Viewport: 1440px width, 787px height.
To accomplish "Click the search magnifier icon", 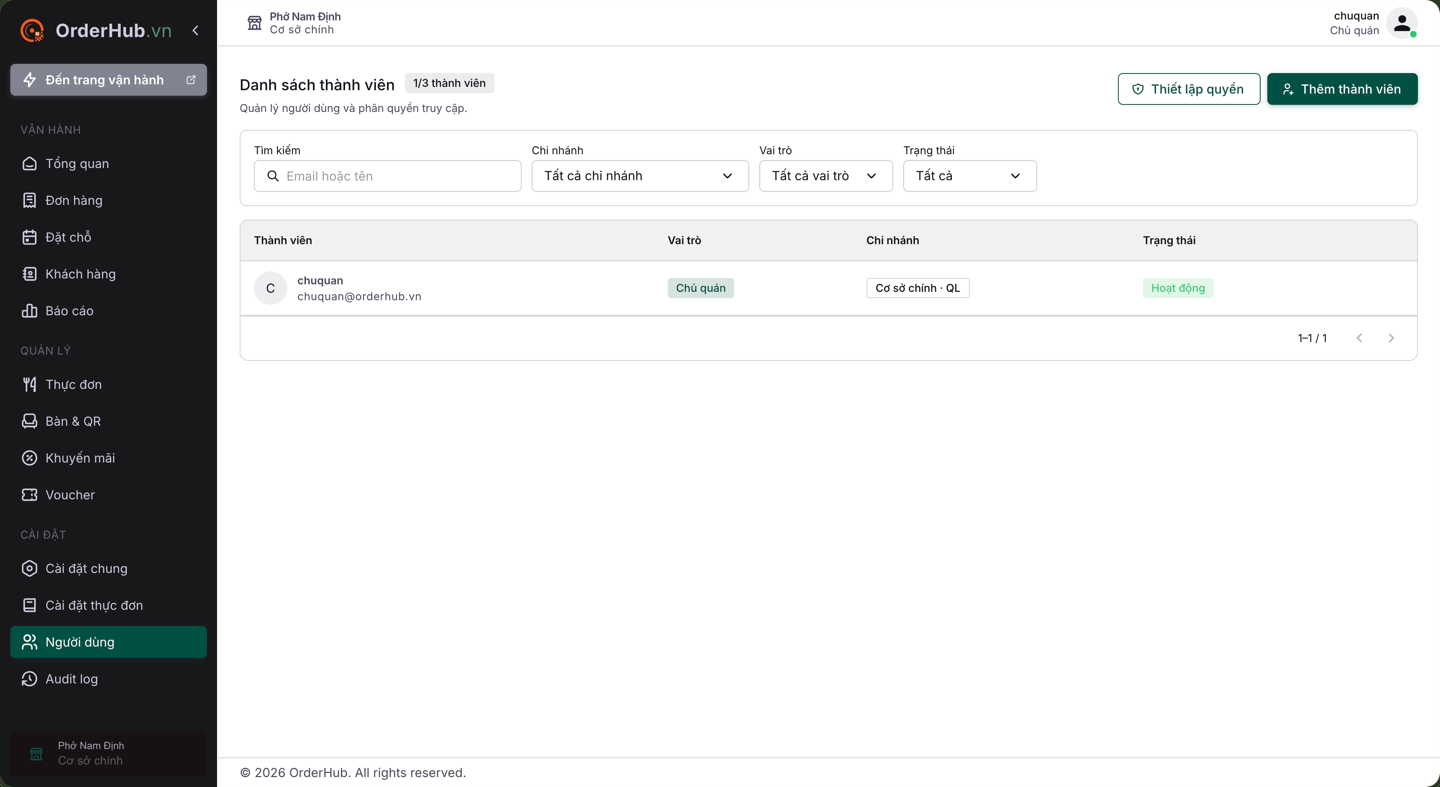I will click(273, 176).
